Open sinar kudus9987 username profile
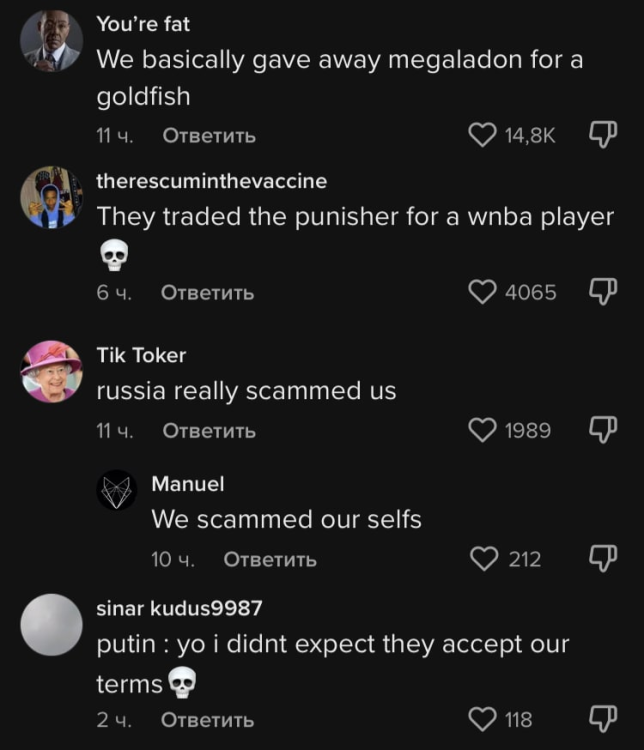This screenshot has height=750, width=644. pyautogui.click(x=179, y=608)
